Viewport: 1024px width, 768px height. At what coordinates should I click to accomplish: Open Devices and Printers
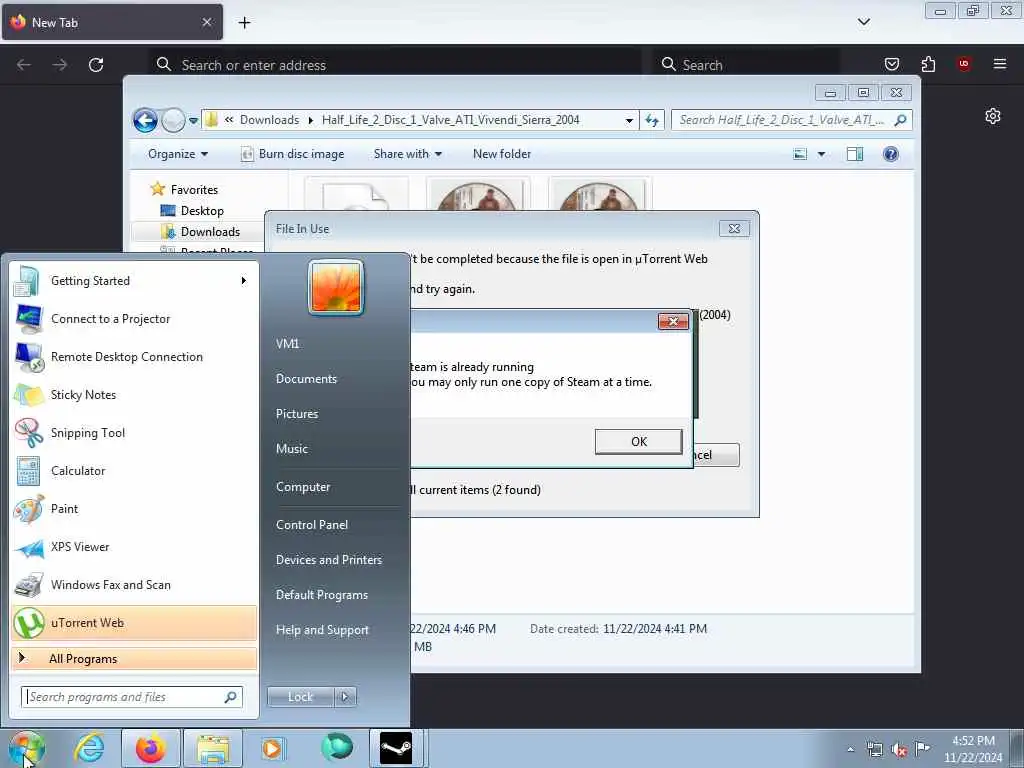click(328, 560)
